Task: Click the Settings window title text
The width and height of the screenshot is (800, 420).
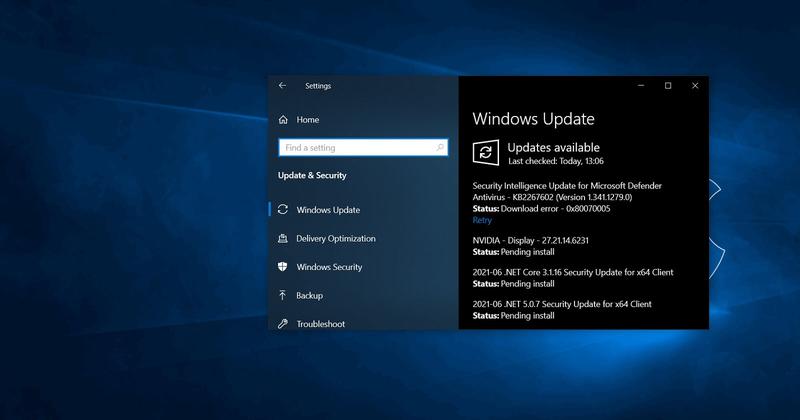Action: (x=318, y=86)
